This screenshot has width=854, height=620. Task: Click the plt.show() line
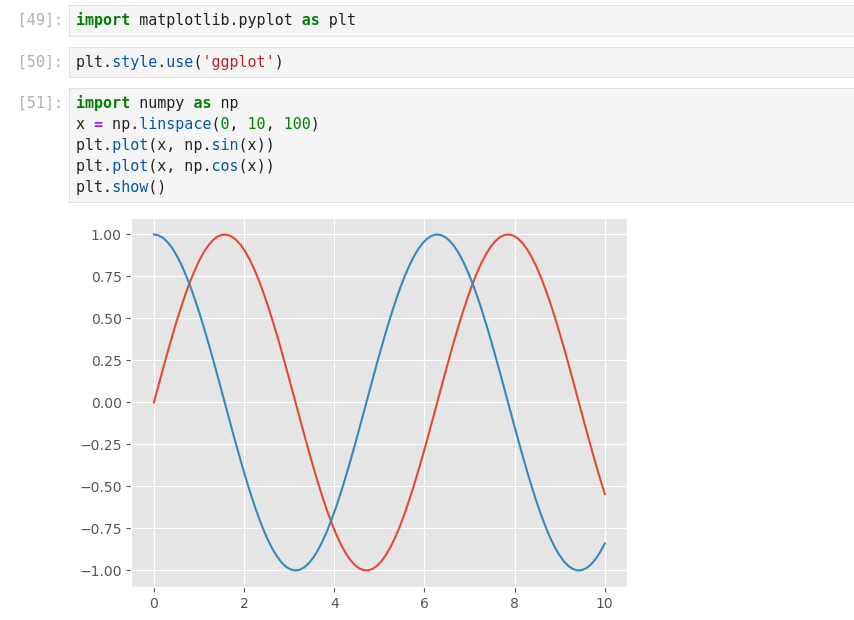click(x=121, y=187)
